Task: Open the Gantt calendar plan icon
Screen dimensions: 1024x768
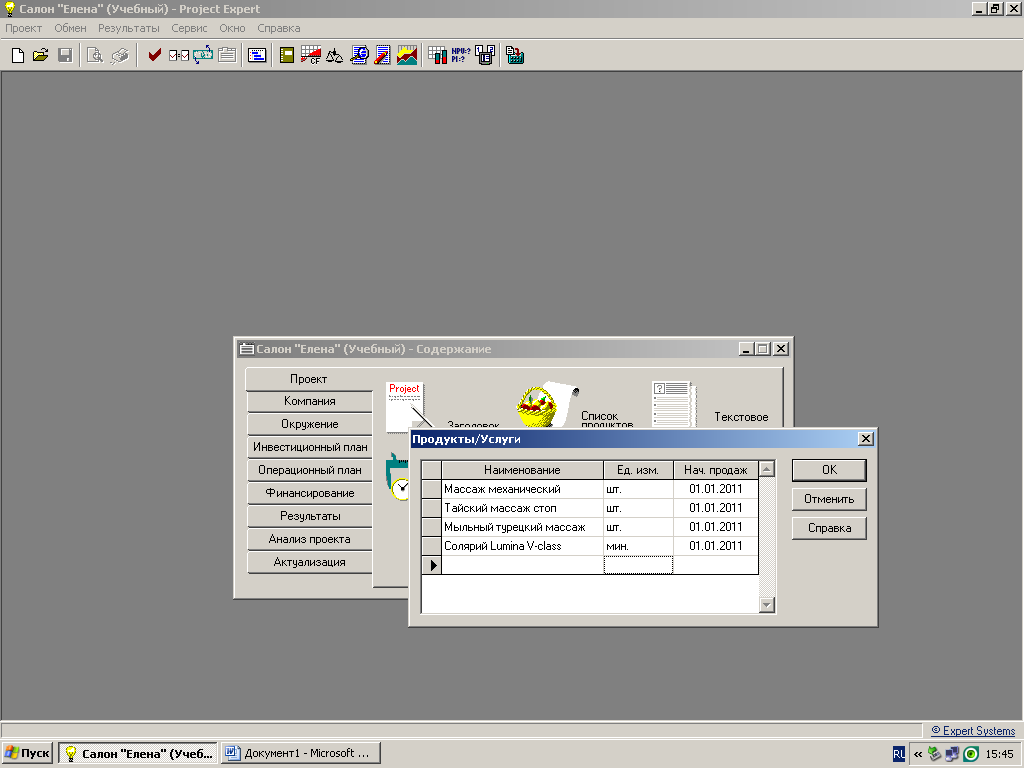Action: coord(257,56)
